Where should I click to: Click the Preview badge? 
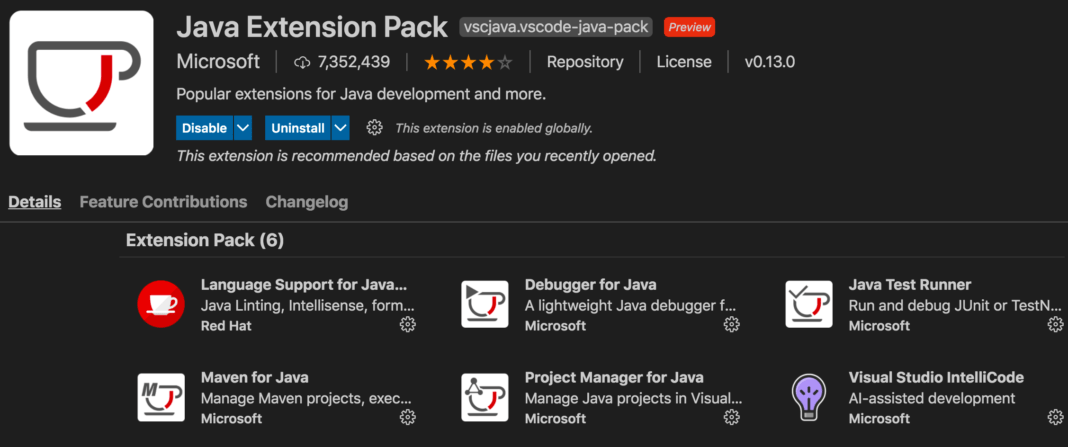689,28
